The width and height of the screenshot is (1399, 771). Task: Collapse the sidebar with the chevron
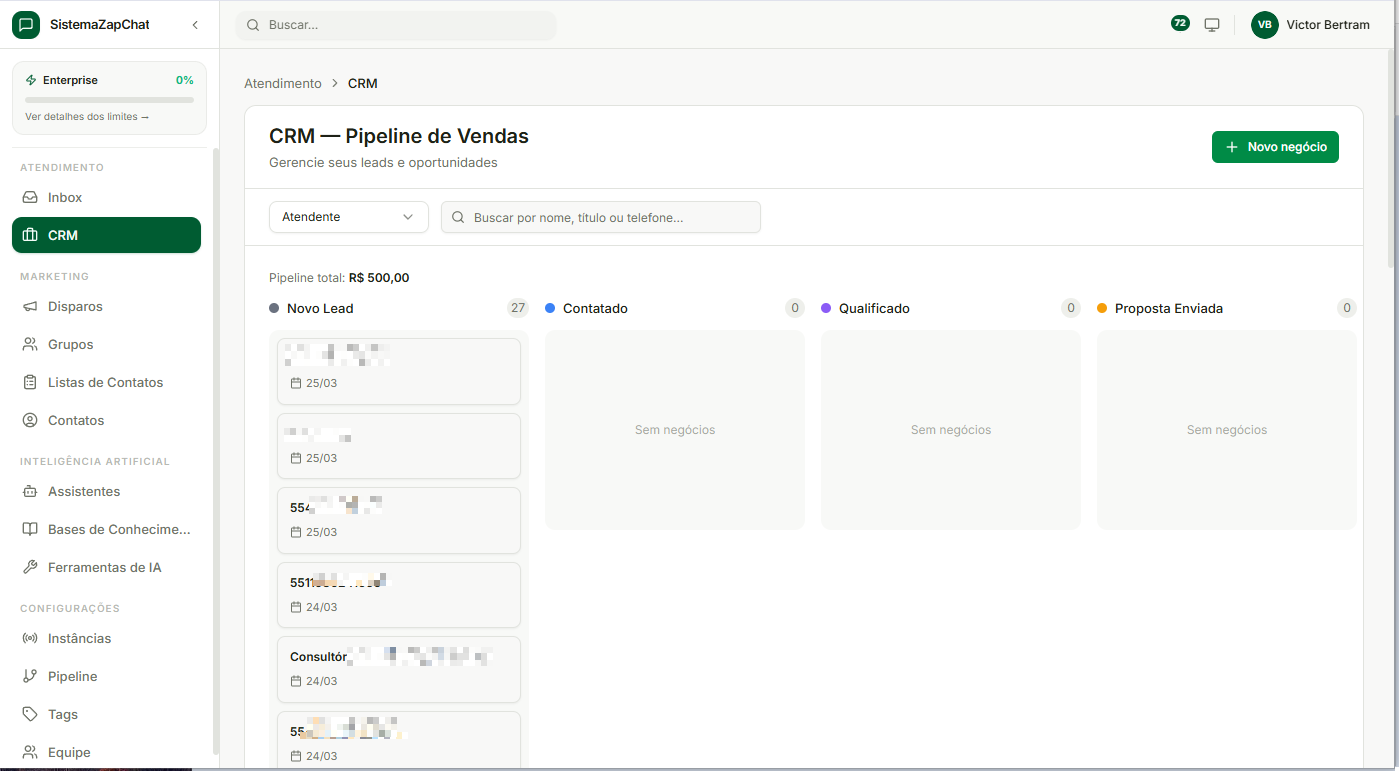[x=194, y=24]
